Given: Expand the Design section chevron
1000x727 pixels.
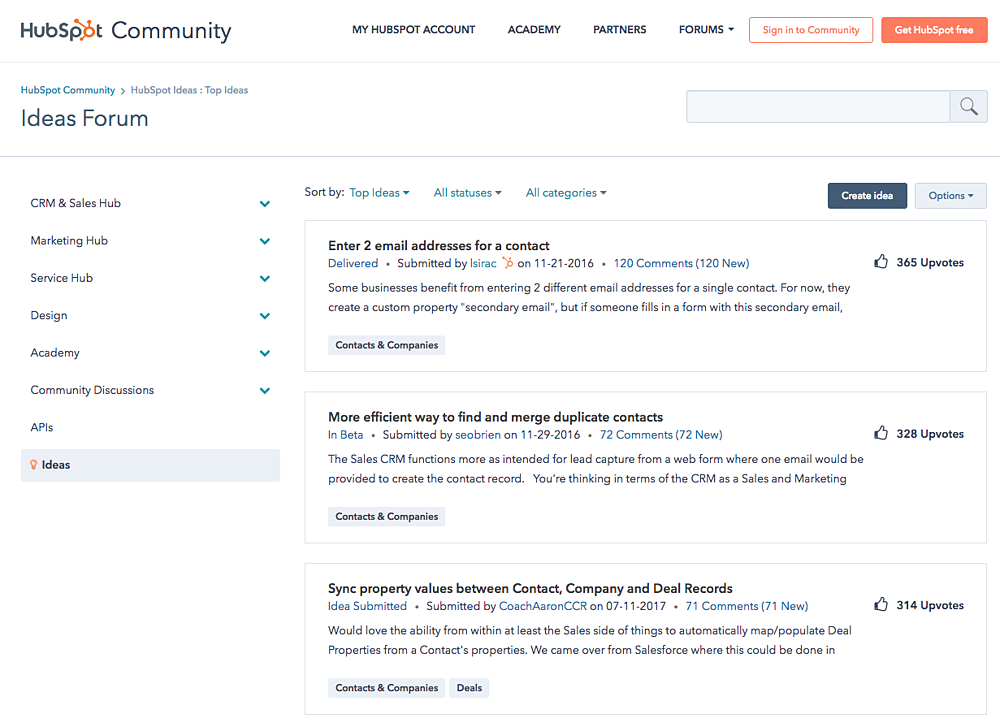Looking at the screenshot, I should [x=265, y=316].
